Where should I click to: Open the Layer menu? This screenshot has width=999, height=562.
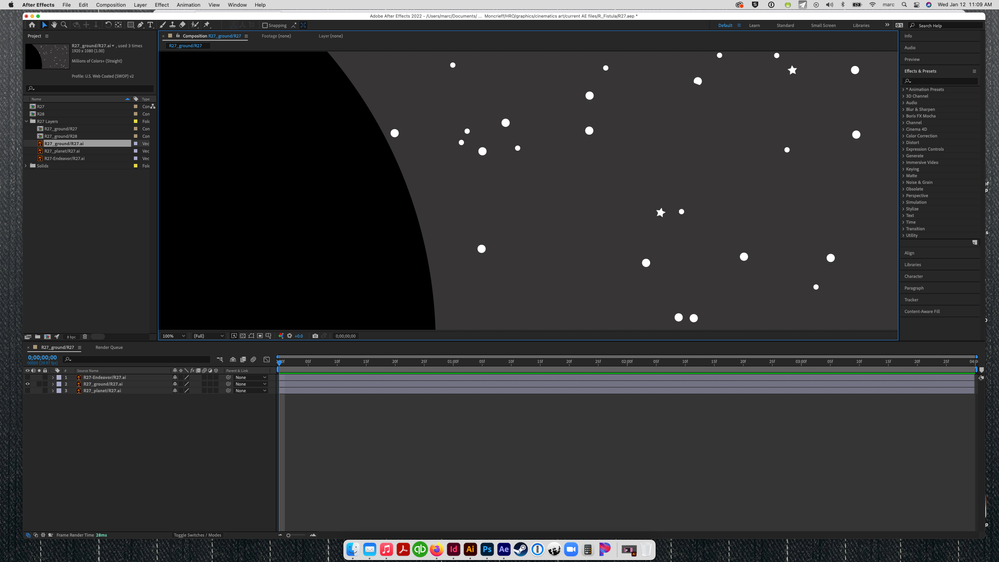(x=140, y=4)
